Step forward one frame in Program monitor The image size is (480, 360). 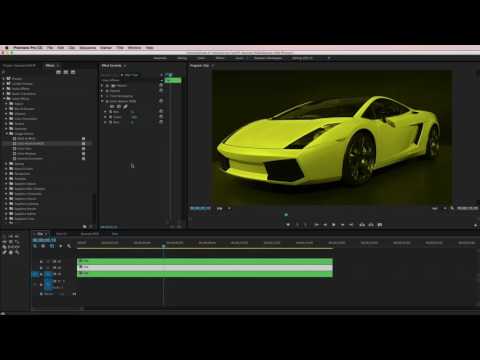tap(342, 225)
